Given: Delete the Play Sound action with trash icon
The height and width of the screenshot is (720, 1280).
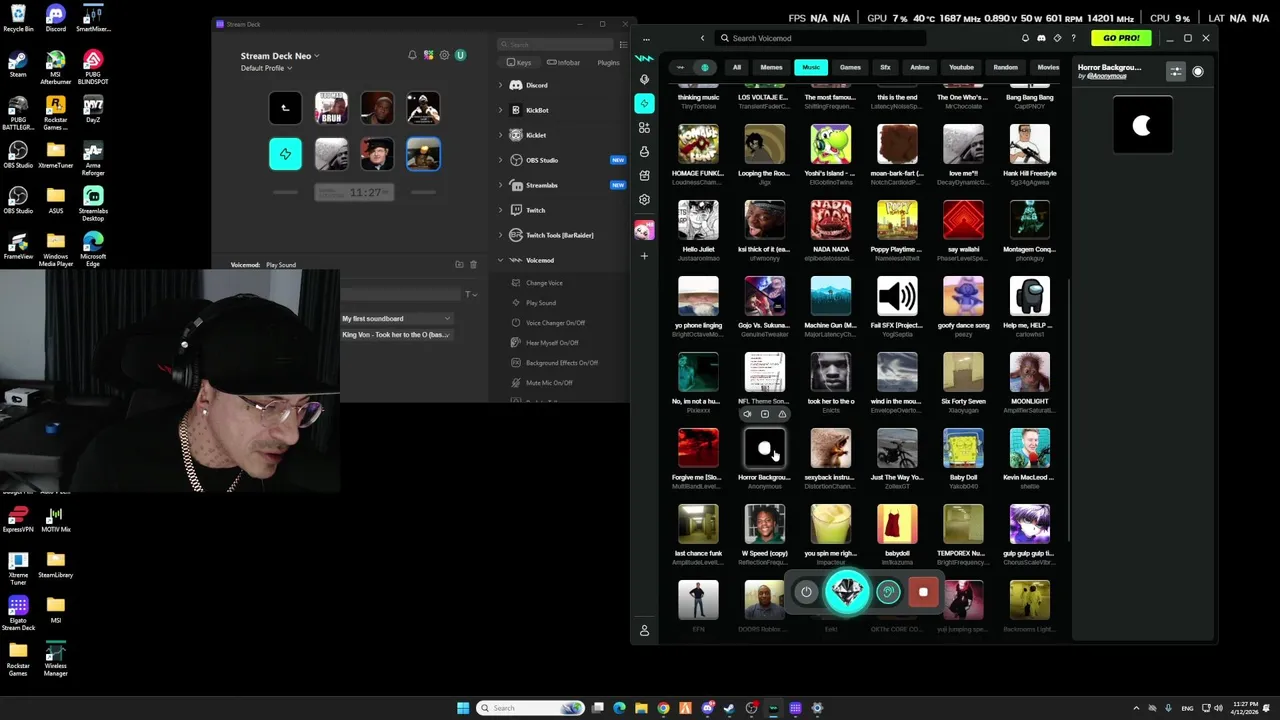Looking at the screenshot, I should tap(473, 264).
